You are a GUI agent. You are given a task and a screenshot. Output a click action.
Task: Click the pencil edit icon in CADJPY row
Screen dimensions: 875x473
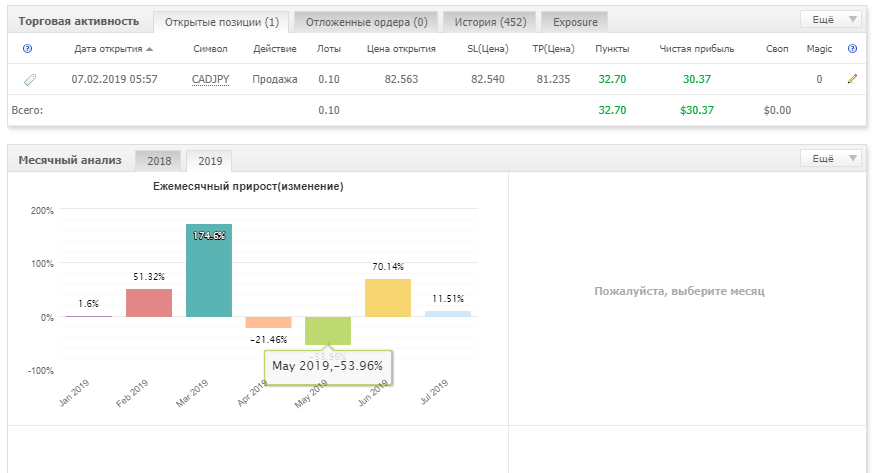[x=852, y=79]
